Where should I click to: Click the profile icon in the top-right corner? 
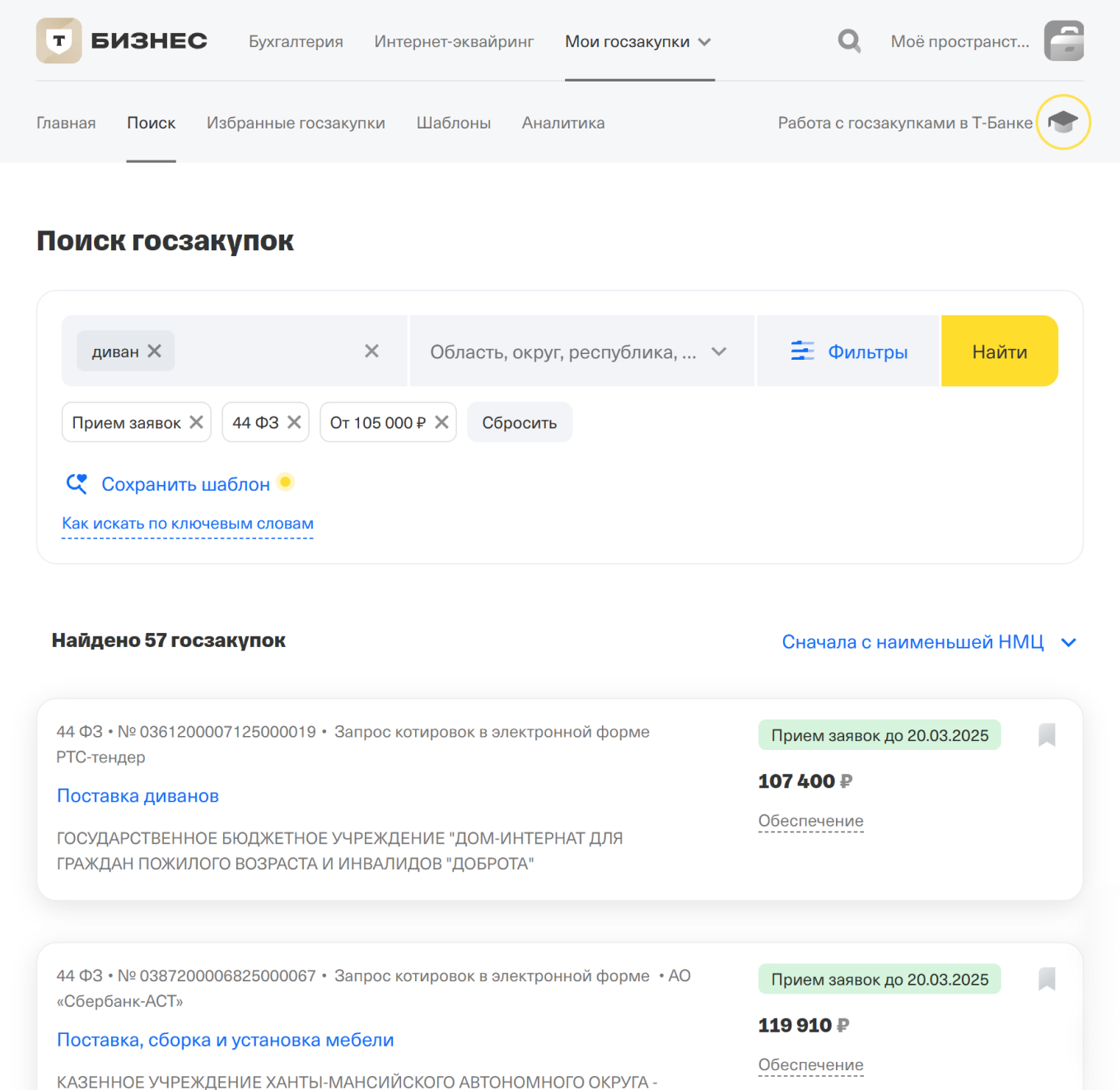(1064, 40)
